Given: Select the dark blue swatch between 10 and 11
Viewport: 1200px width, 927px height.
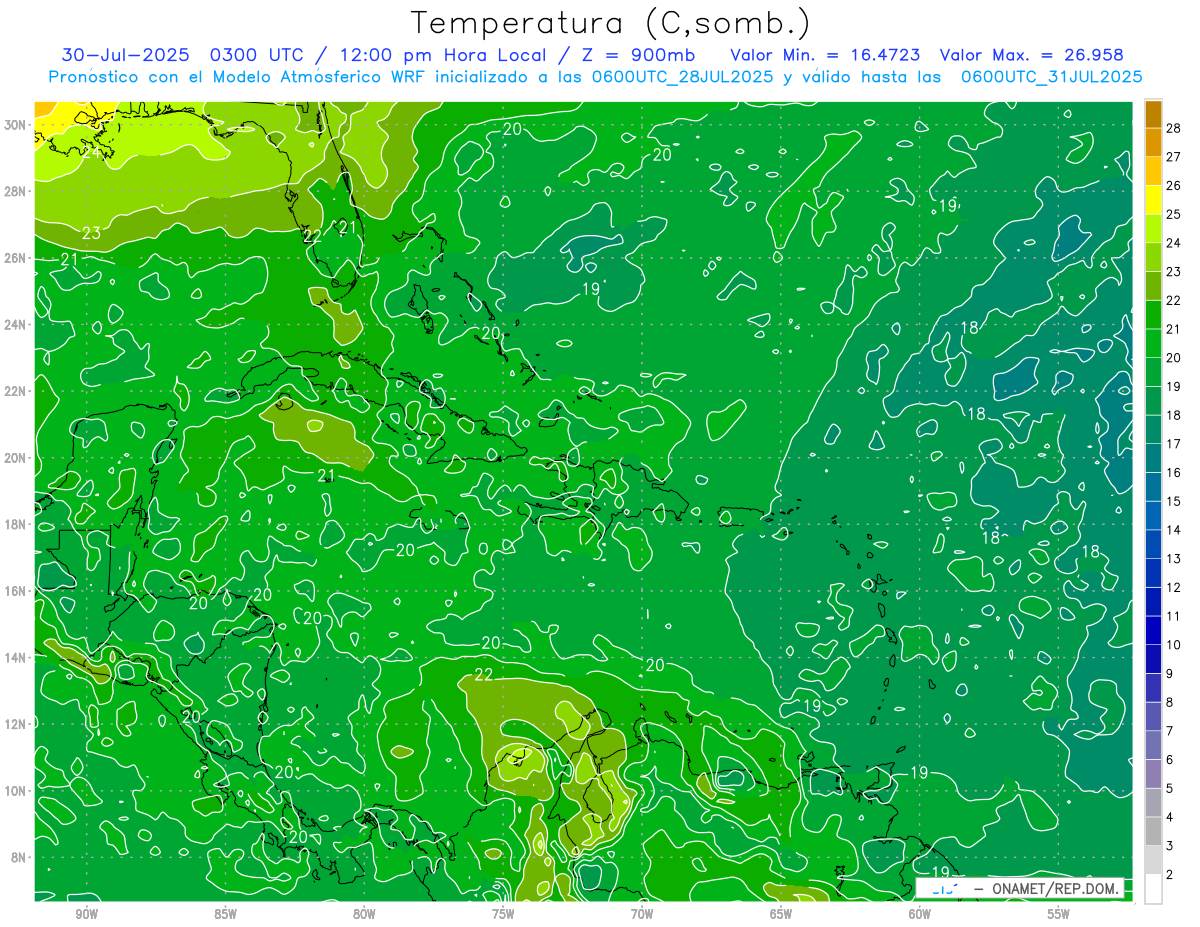Looking at the screenshot, I should point(1153,631).
